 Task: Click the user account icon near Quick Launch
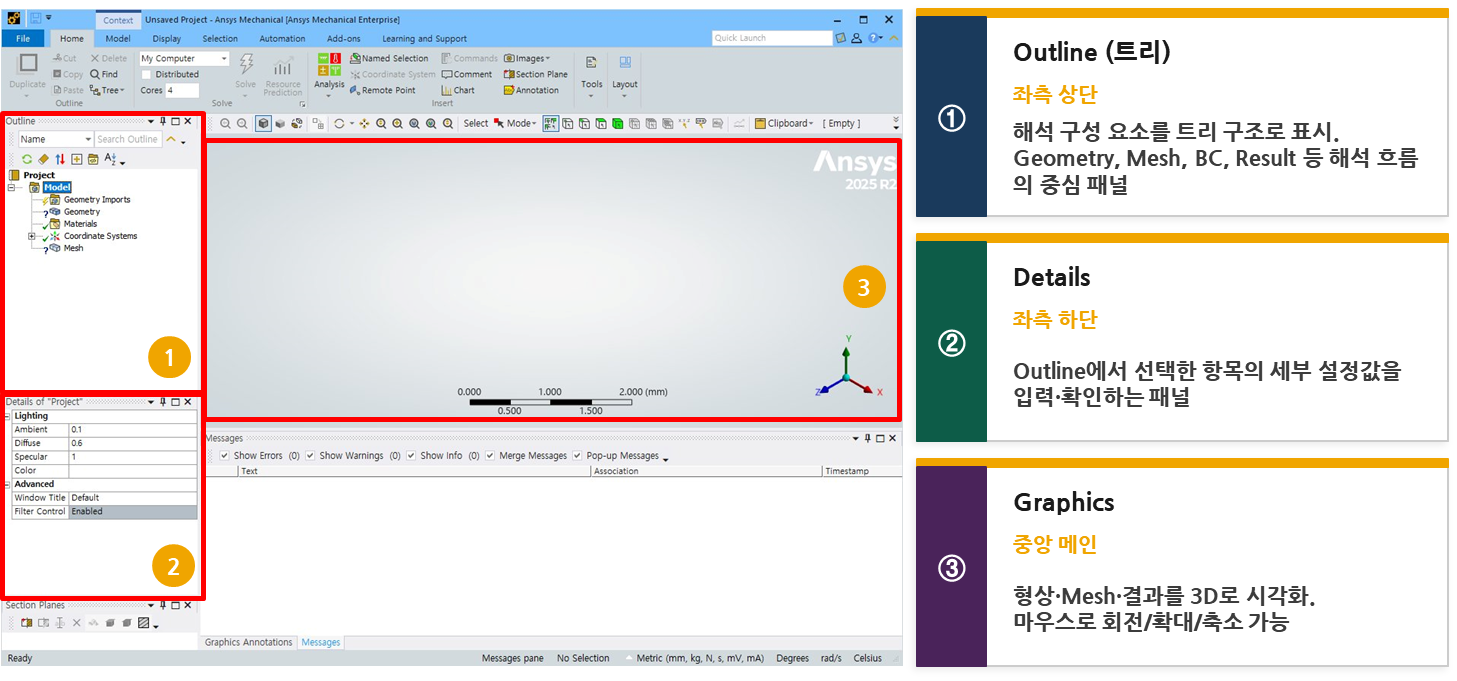(857, 38)
